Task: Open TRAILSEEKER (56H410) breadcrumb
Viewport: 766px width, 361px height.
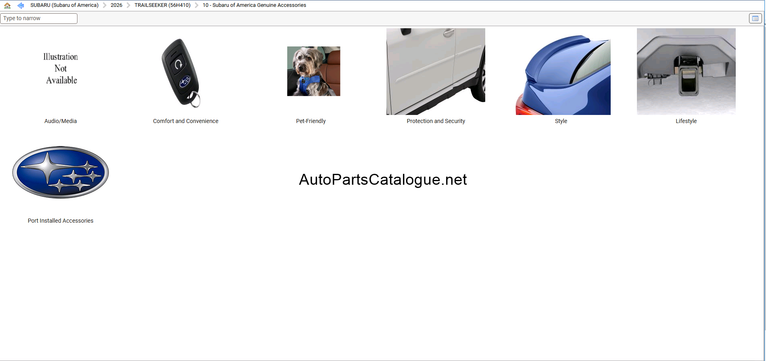Action: point(162,5)
